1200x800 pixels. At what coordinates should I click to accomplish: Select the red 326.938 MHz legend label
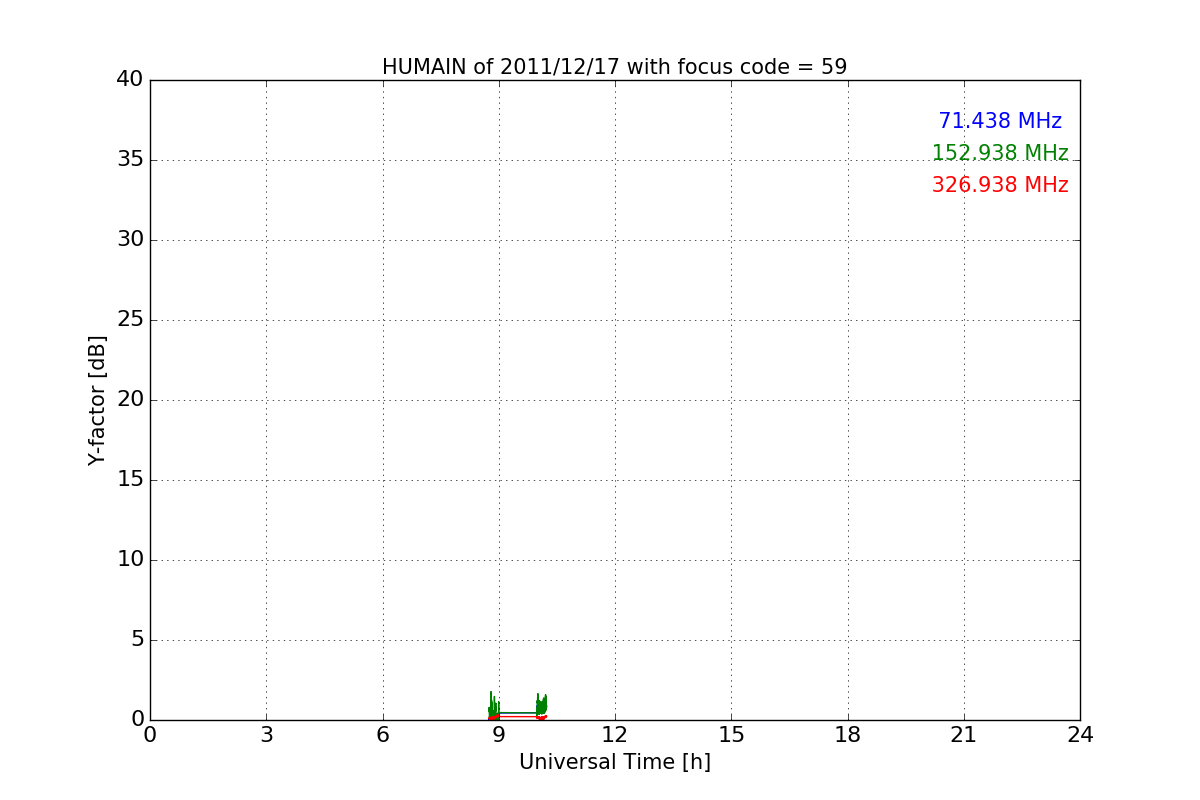tap(1000, 185)
